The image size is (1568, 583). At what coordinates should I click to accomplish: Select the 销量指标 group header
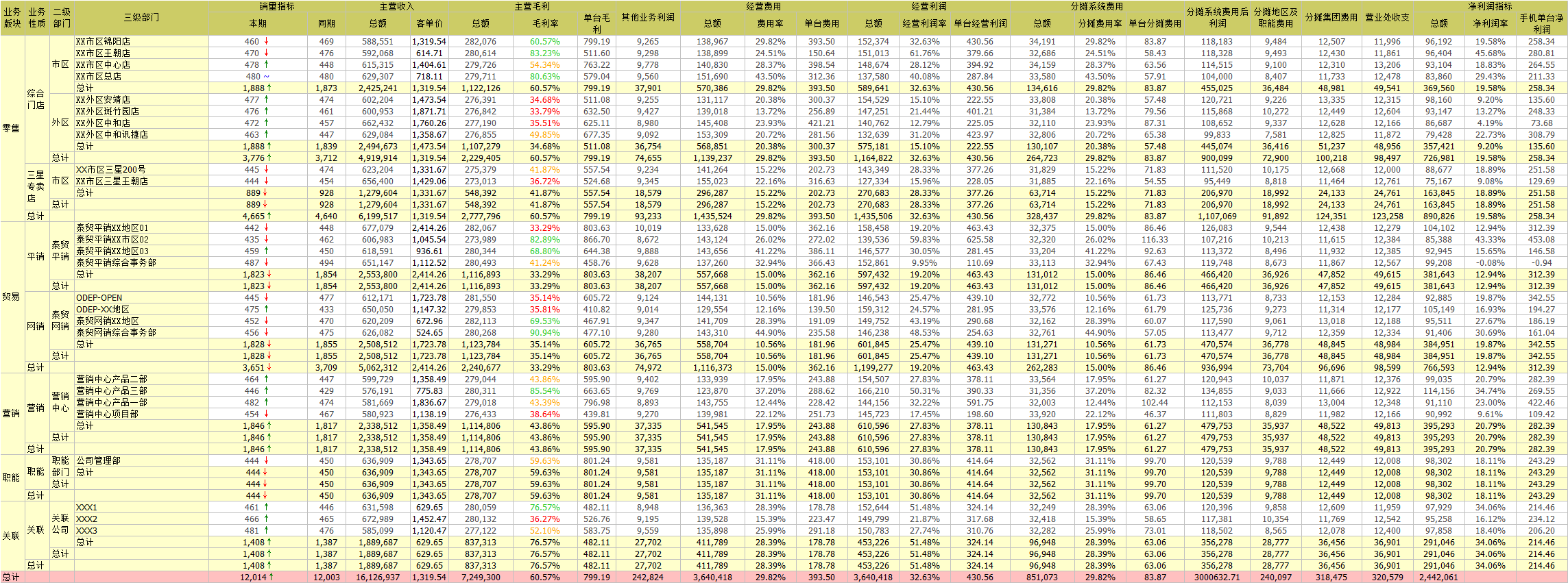coord(277,6)
